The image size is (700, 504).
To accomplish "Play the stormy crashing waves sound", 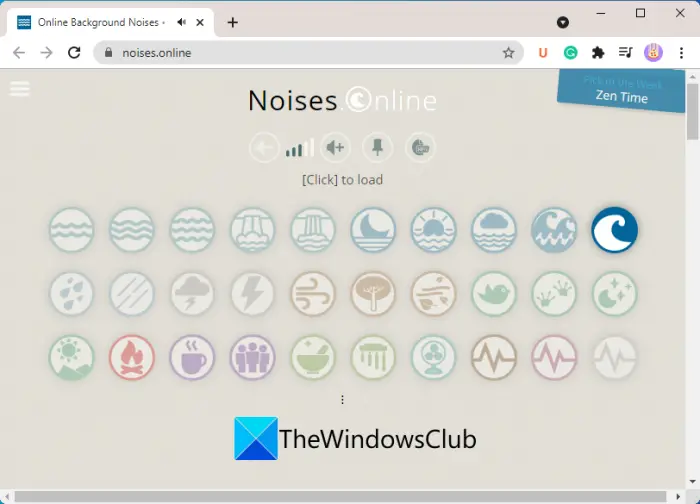I will point(554,230).
